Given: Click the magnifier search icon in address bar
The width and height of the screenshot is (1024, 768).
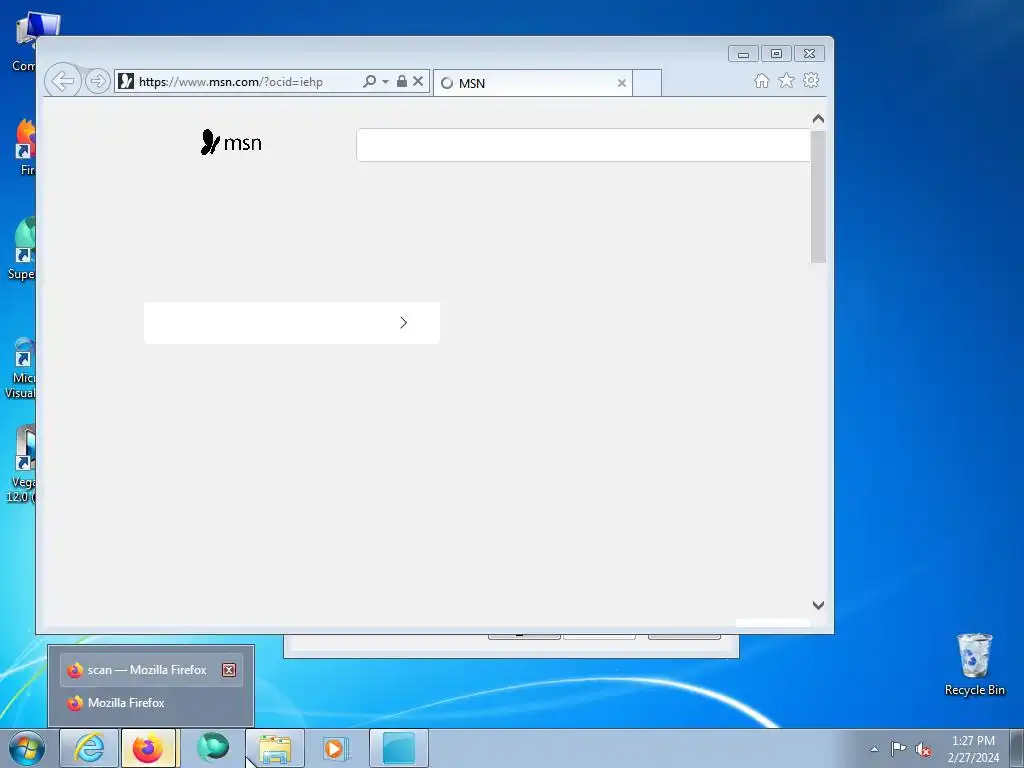Looking at the screenshot, I should (369, 81).
